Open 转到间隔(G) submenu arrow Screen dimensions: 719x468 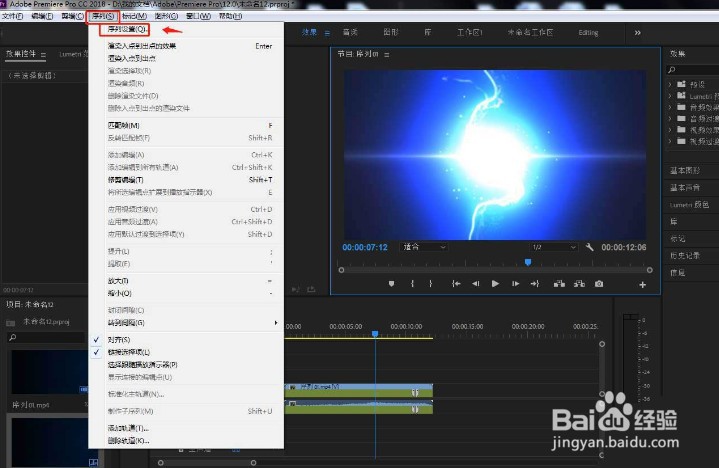(276, 323)
